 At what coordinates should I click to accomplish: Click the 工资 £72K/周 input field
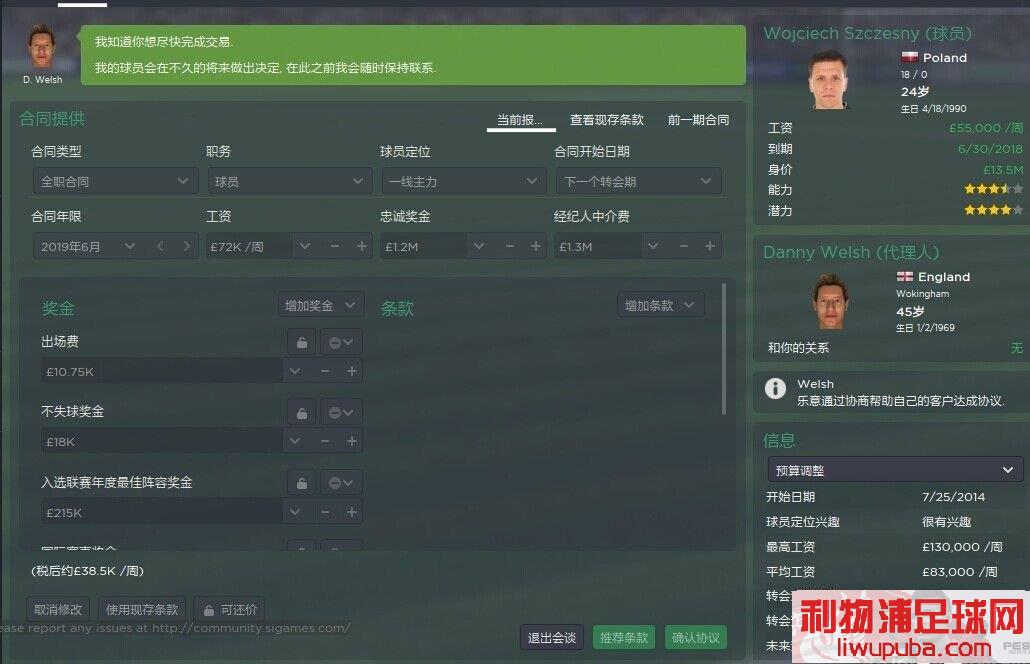coord(248,246)
